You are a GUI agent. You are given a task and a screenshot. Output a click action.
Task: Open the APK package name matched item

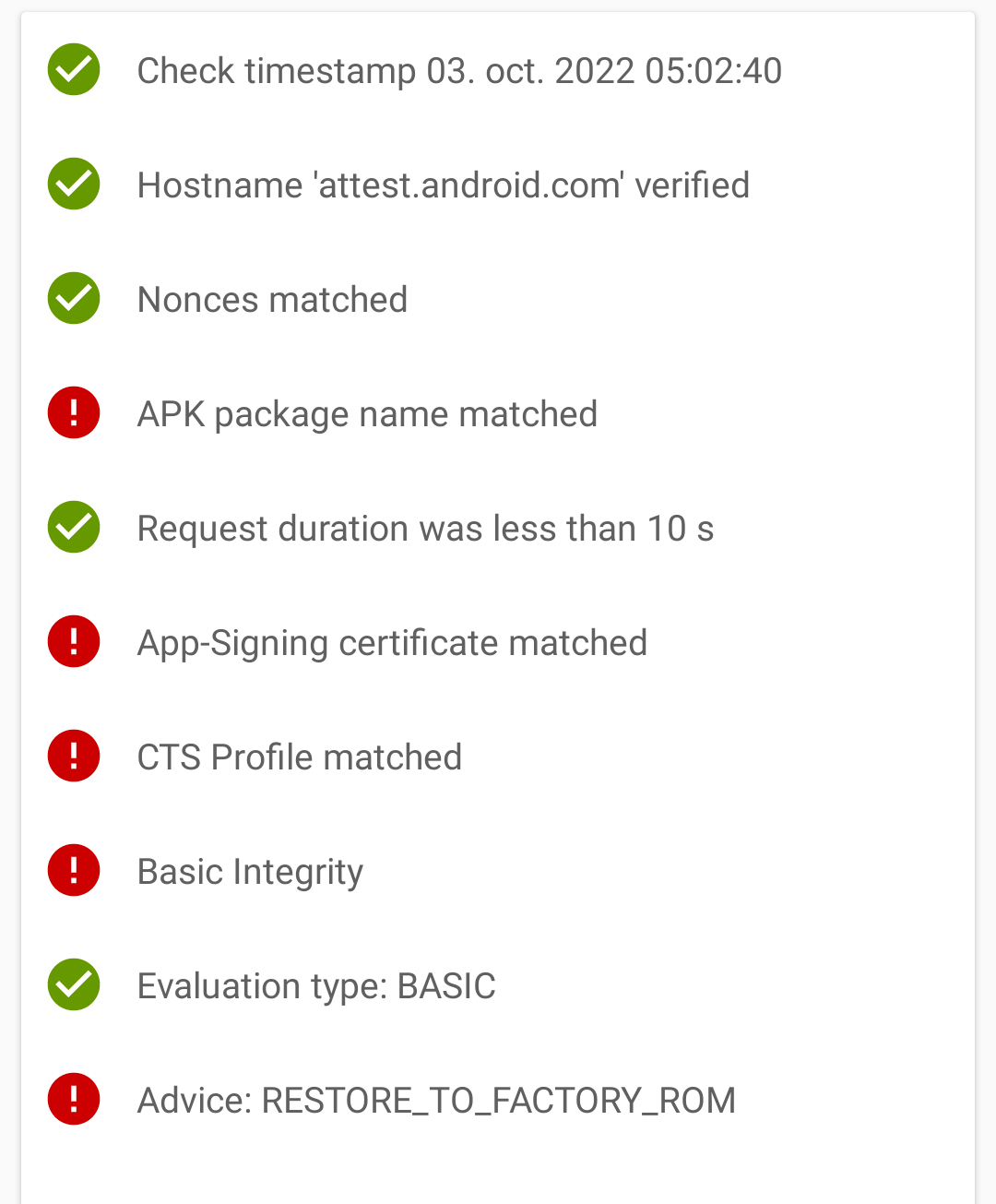[367, 412]
